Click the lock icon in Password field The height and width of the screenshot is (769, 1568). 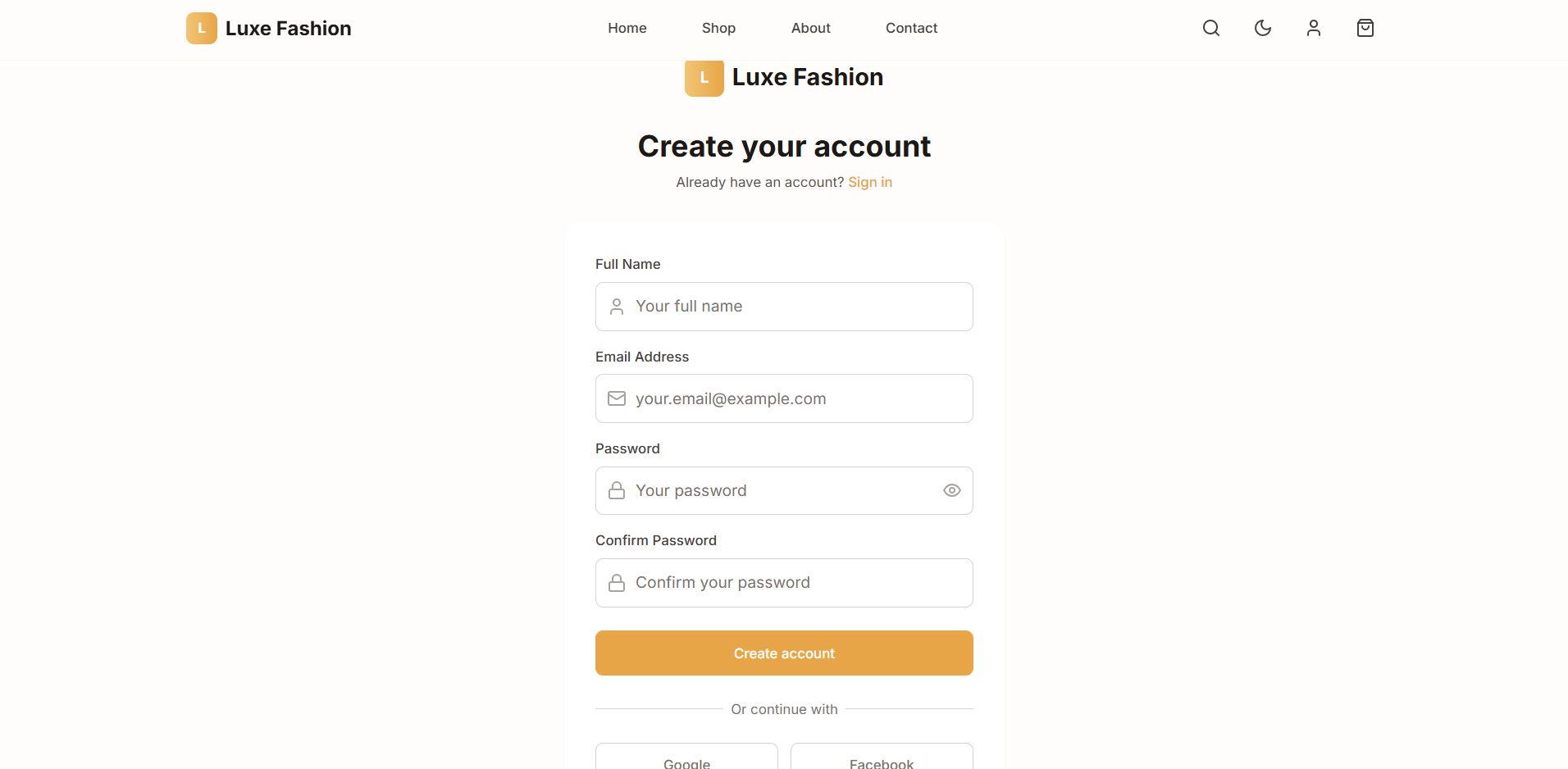click(617, 490)
